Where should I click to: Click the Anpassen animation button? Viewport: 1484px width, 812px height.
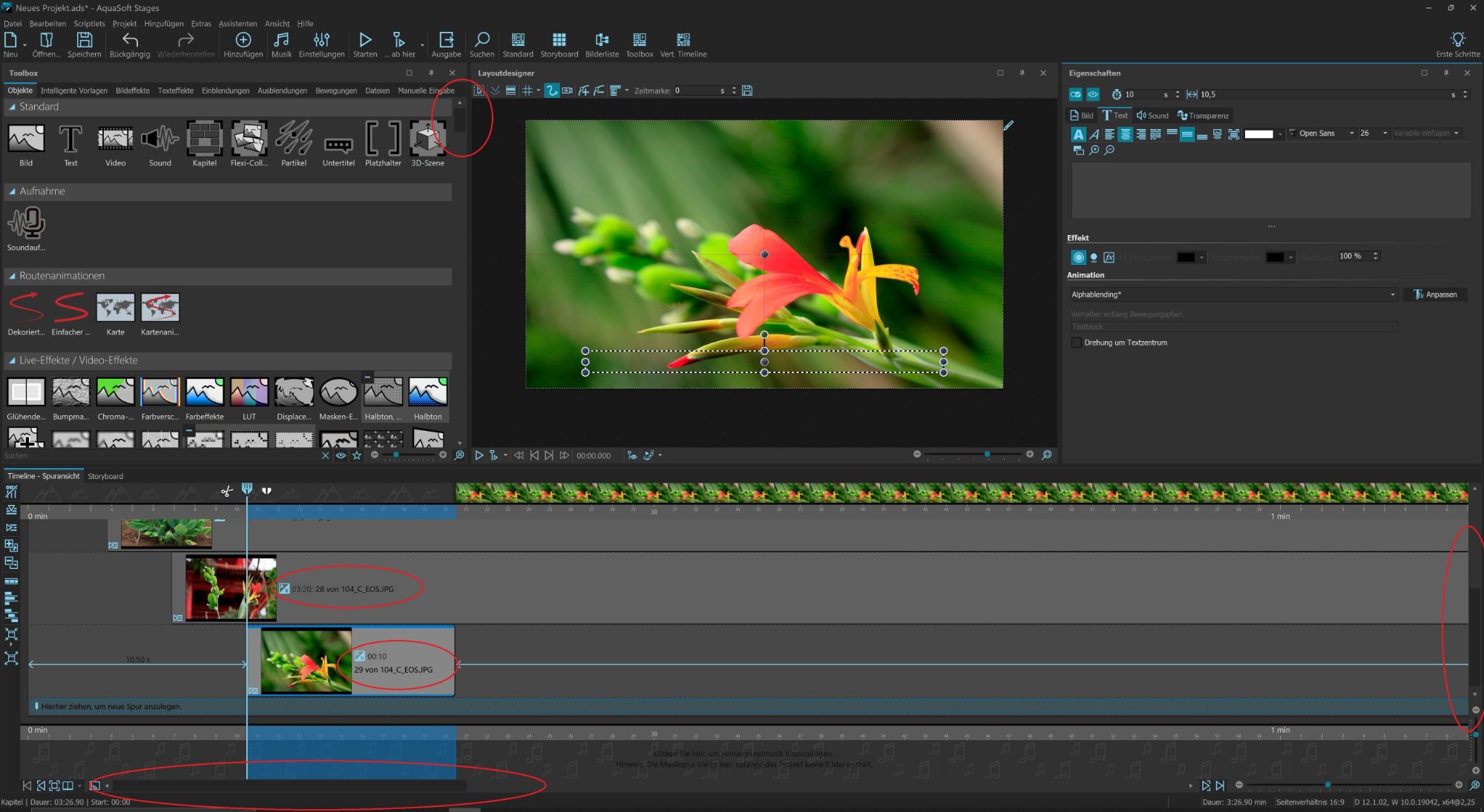click(1435, 294)
